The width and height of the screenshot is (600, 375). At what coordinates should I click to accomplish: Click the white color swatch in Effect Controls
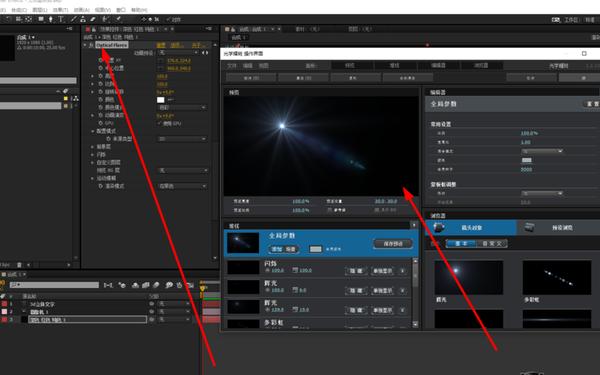coord(160,100)
